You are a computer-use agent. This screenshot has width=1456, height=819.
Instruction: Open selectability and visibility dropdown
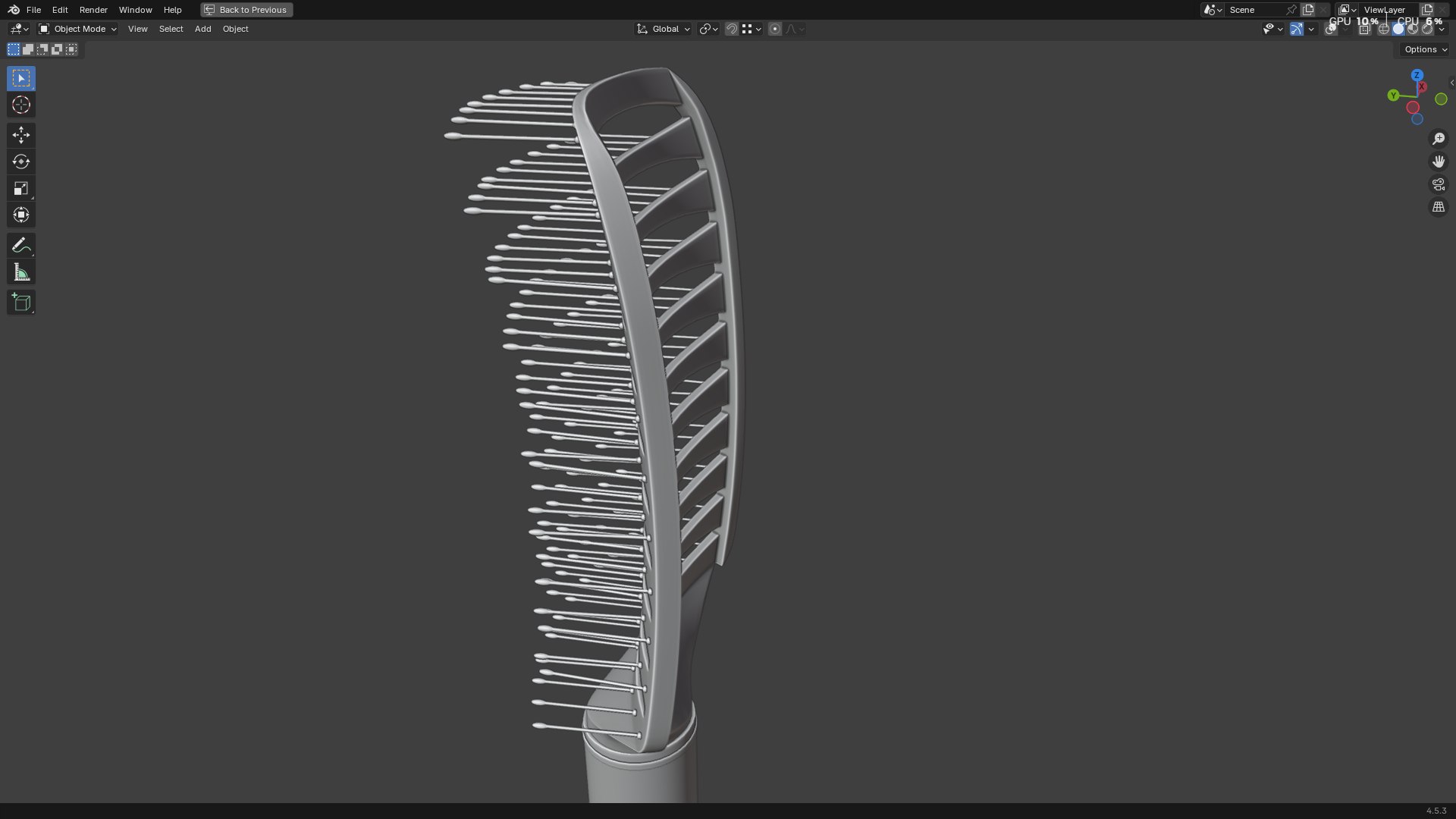[1272, 29]
